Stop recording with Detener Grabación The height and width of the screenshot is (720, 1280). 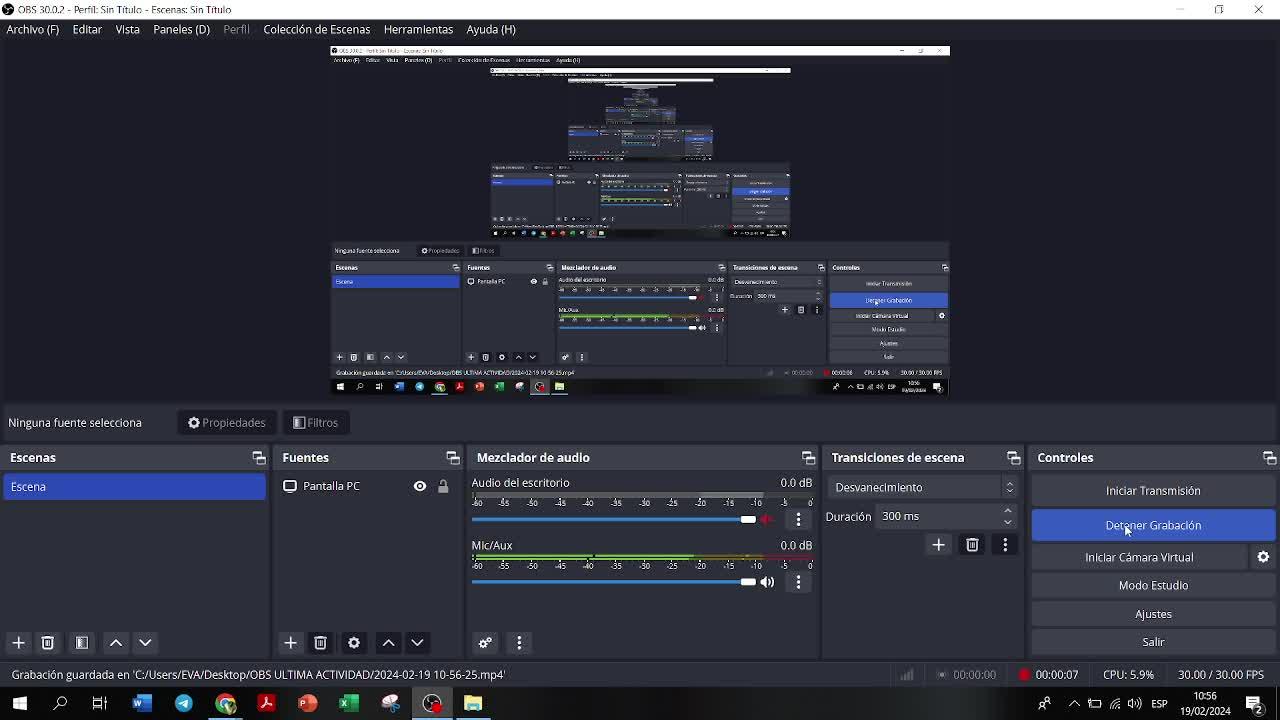(1153, 525)
